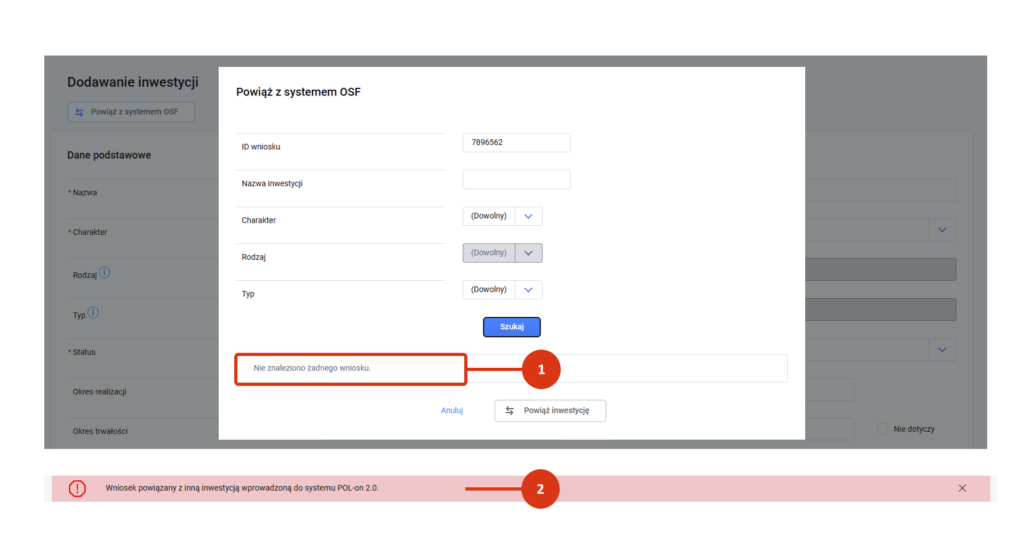Click the Nie znaleziono żadnego wniosku message
1024x553 pixels.
point(312,368)
